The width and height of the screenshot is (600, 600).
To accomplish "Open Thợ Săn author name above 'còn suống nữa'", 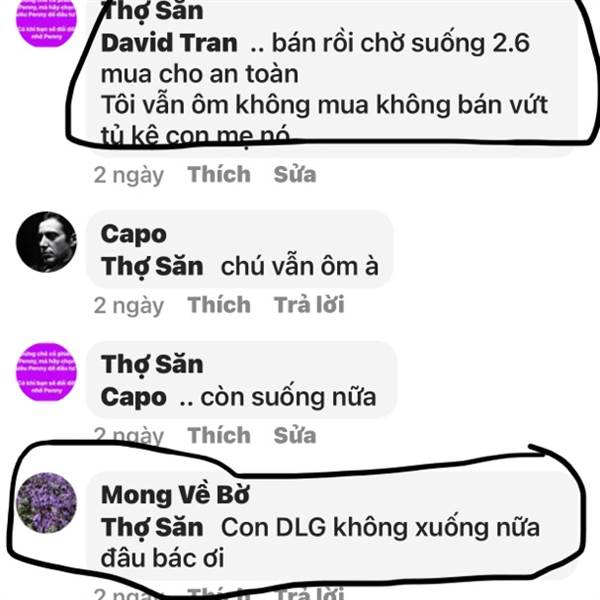I will coord(152,364).
